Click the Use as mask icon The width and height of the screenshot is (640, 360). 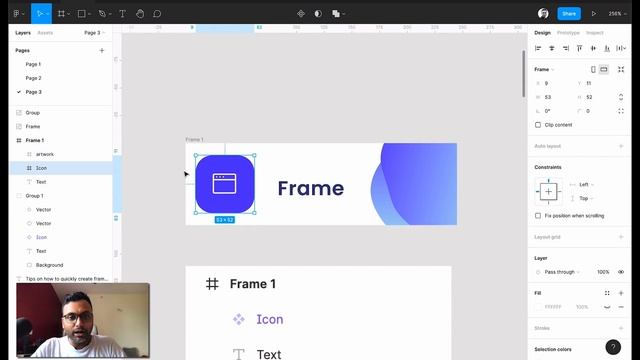pos(318,13)
